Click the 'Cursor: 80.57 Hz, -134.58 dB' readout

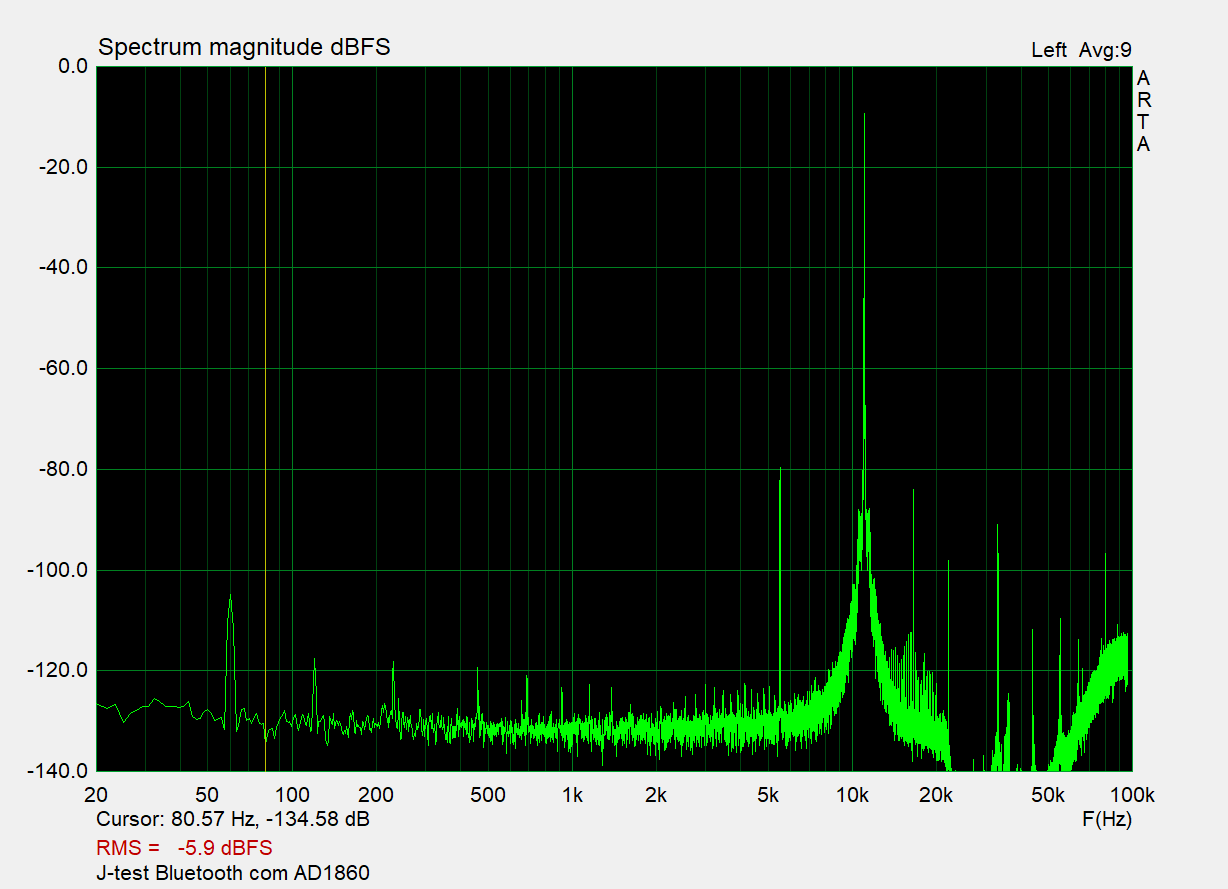point(233,820)
